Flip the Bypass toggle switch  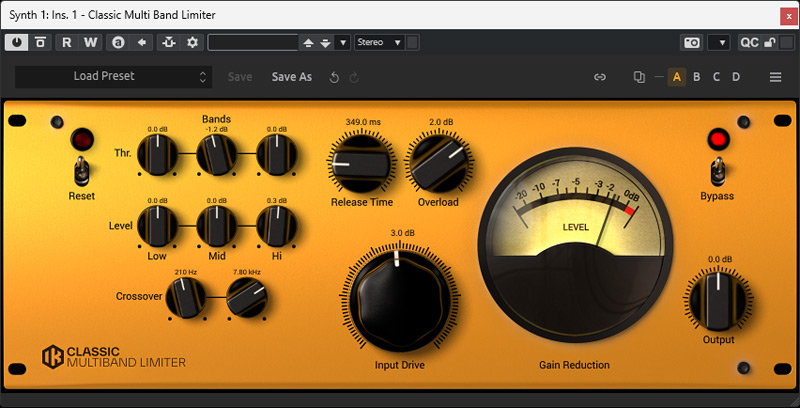point(716,170)
